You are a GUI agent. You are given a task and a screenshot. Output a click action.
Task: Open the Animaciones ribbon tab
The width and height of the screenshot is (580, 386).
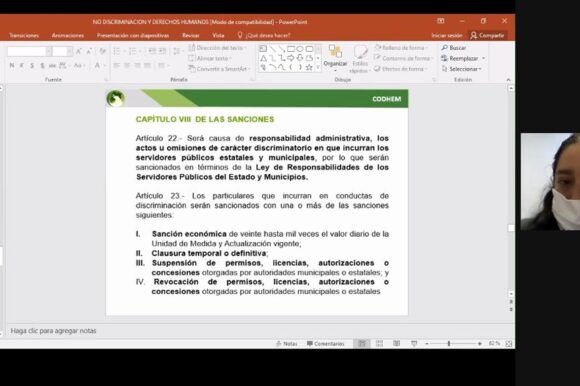tap(68, 35)
